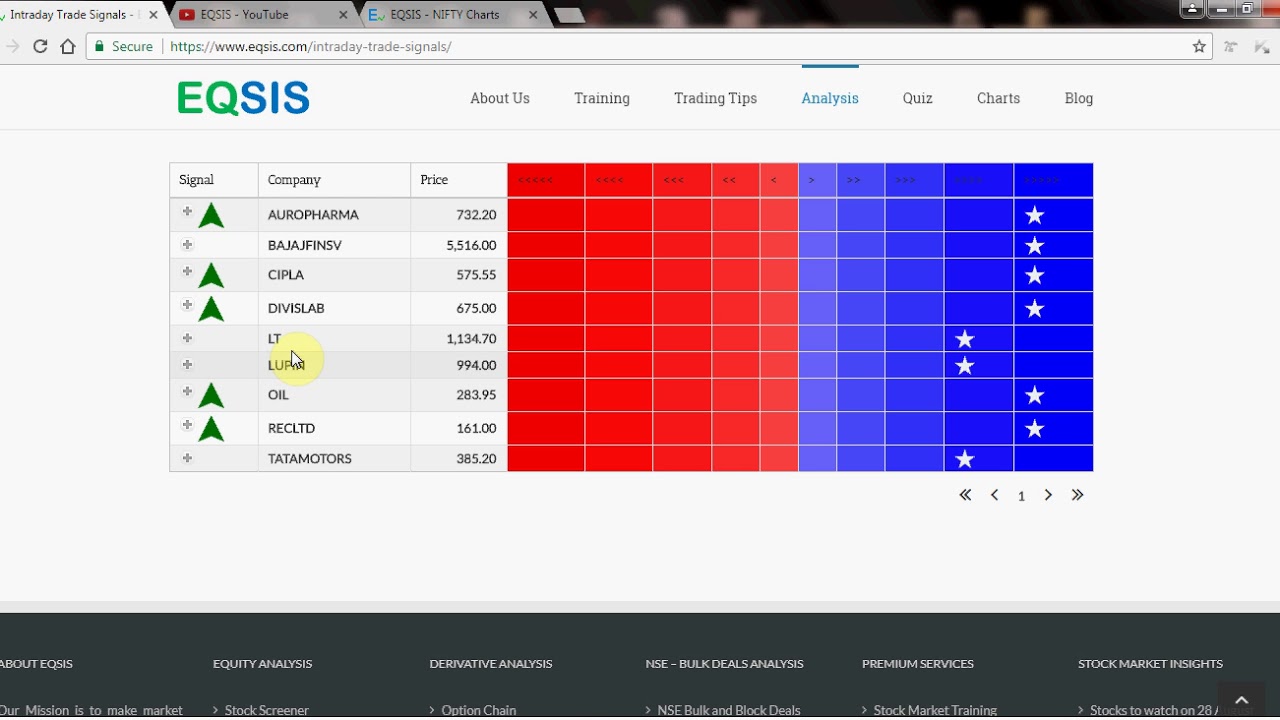Image resolution: width=1280 pixels, height=720 pixels.
Task: Click the green up arrow for DIVISLAB
Action: (x=211, y=308)
